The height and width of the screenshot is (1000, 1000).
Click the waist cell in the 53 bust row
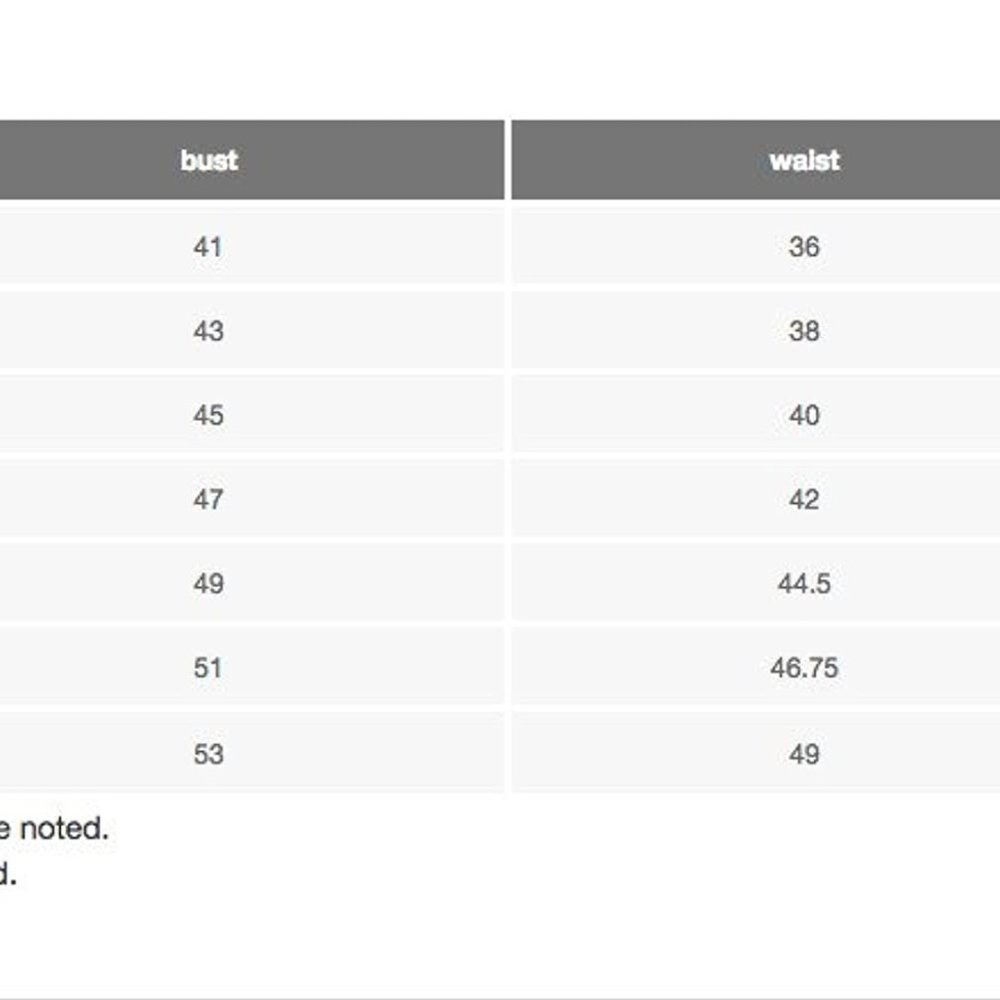(x=804, y=753)
